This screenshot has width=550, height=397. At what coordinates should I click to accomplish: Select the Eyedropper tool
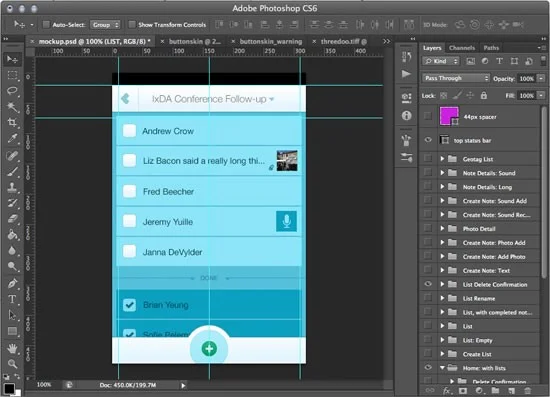[x=12, y=139]
